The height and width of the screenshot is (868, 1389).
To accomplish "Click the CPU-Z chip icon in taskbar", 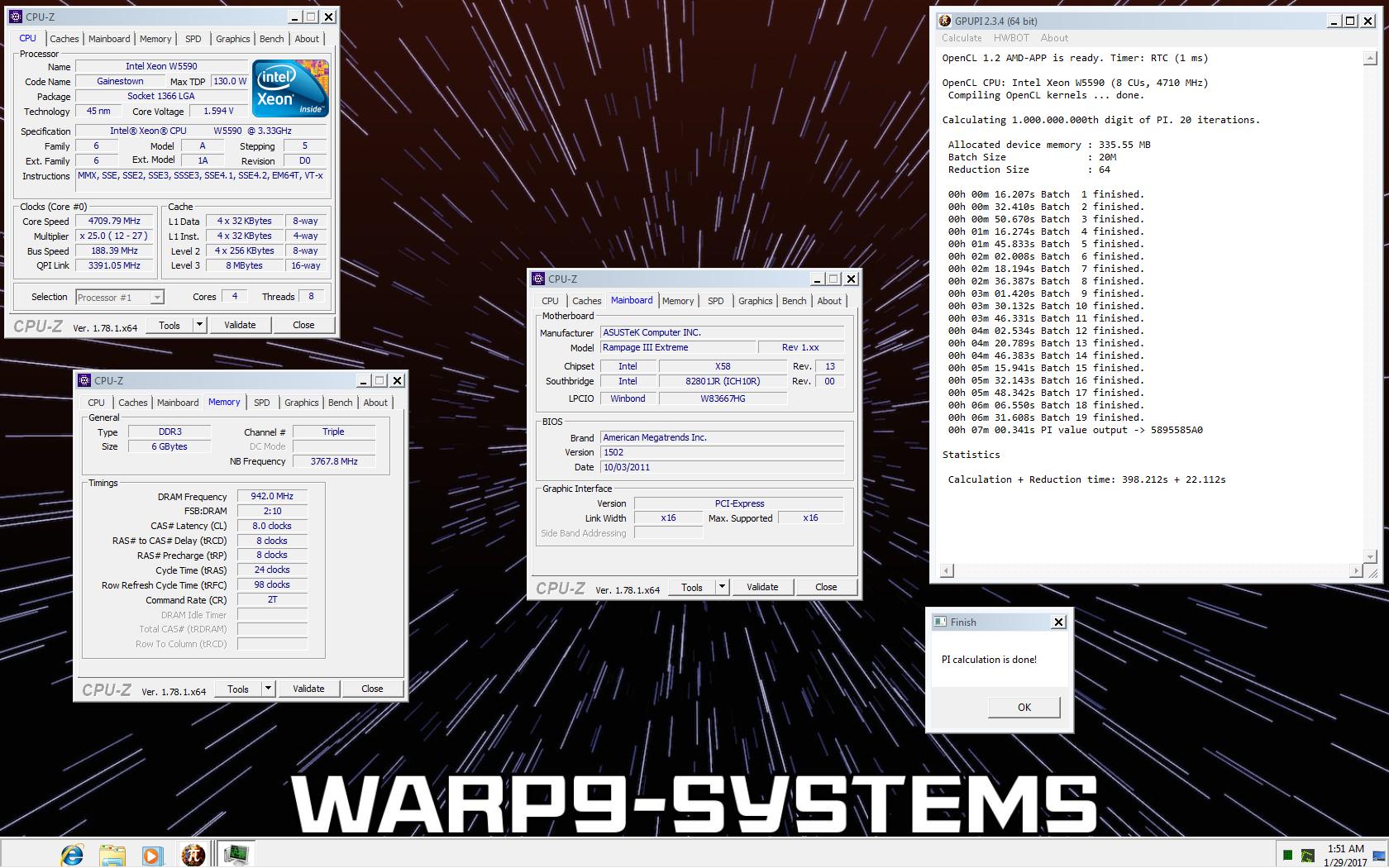I will (236, 854).
